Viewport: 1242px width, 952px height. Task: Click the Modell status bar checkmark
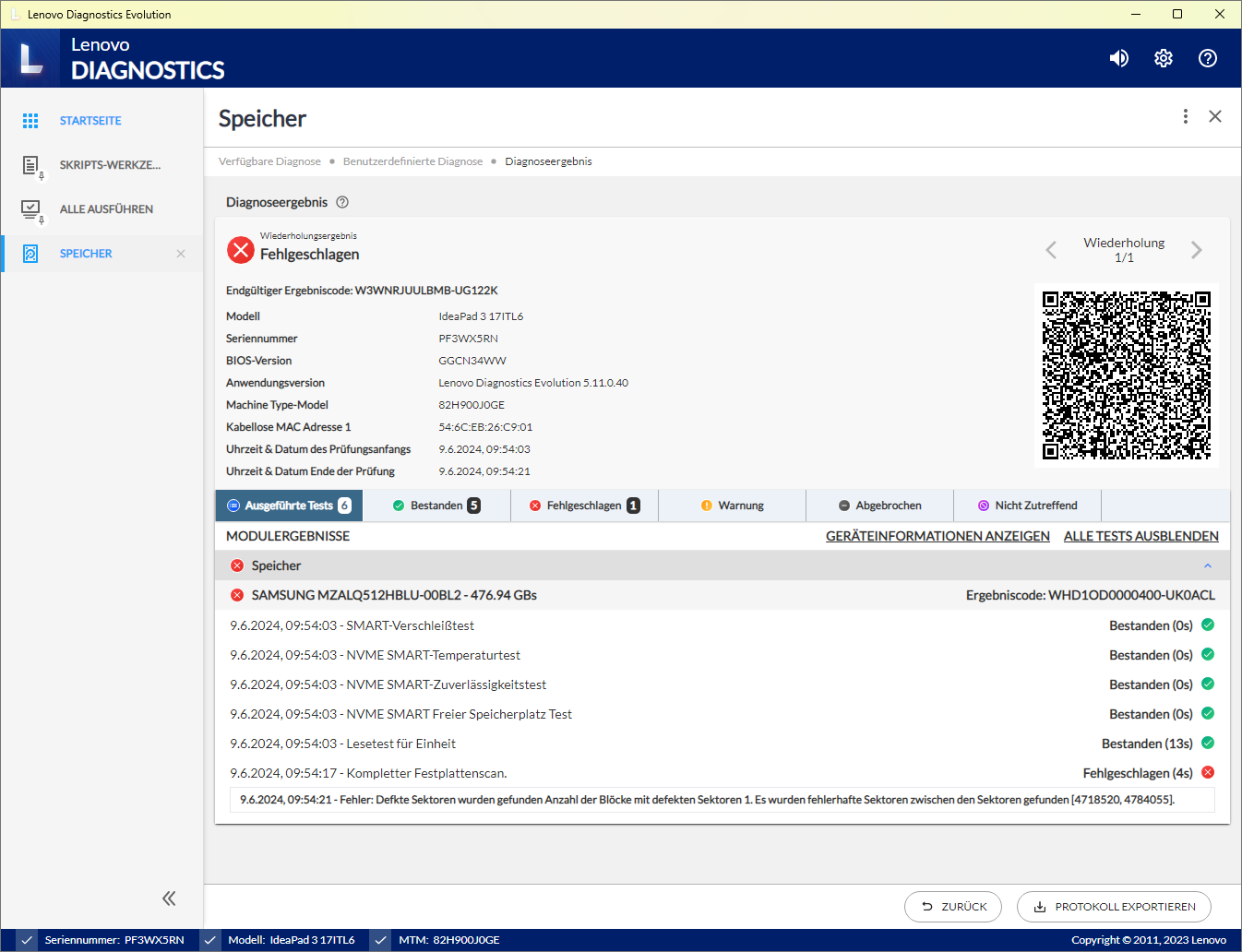pos(210,940)
